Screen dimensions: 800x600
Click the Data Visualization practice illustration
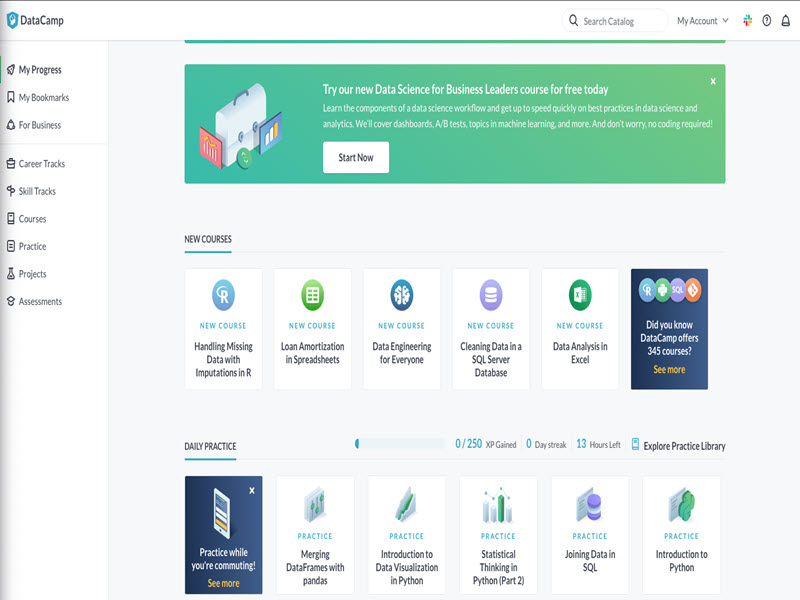click(x=407, y=505)
